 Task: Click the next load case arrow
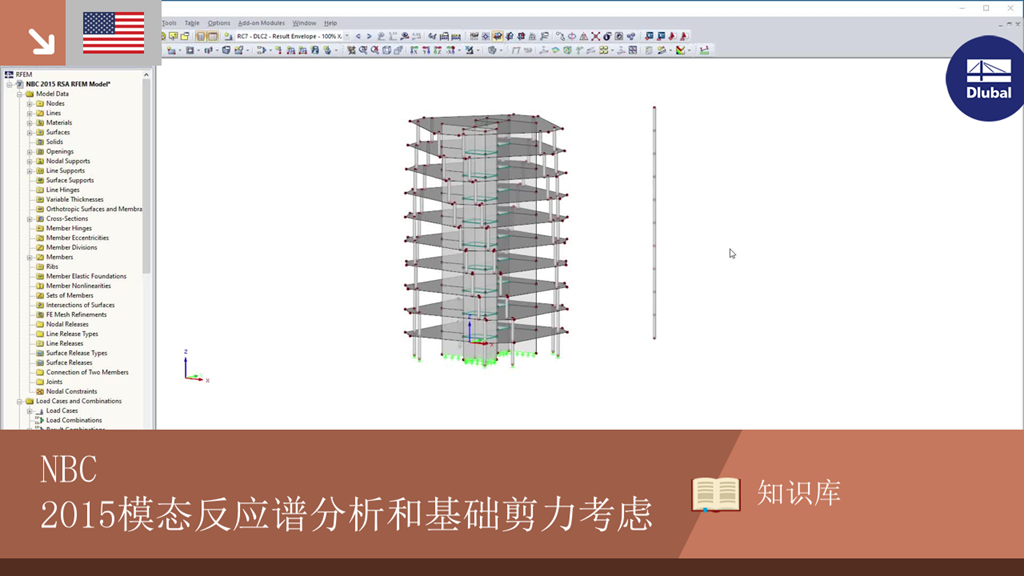click(369, 36)
